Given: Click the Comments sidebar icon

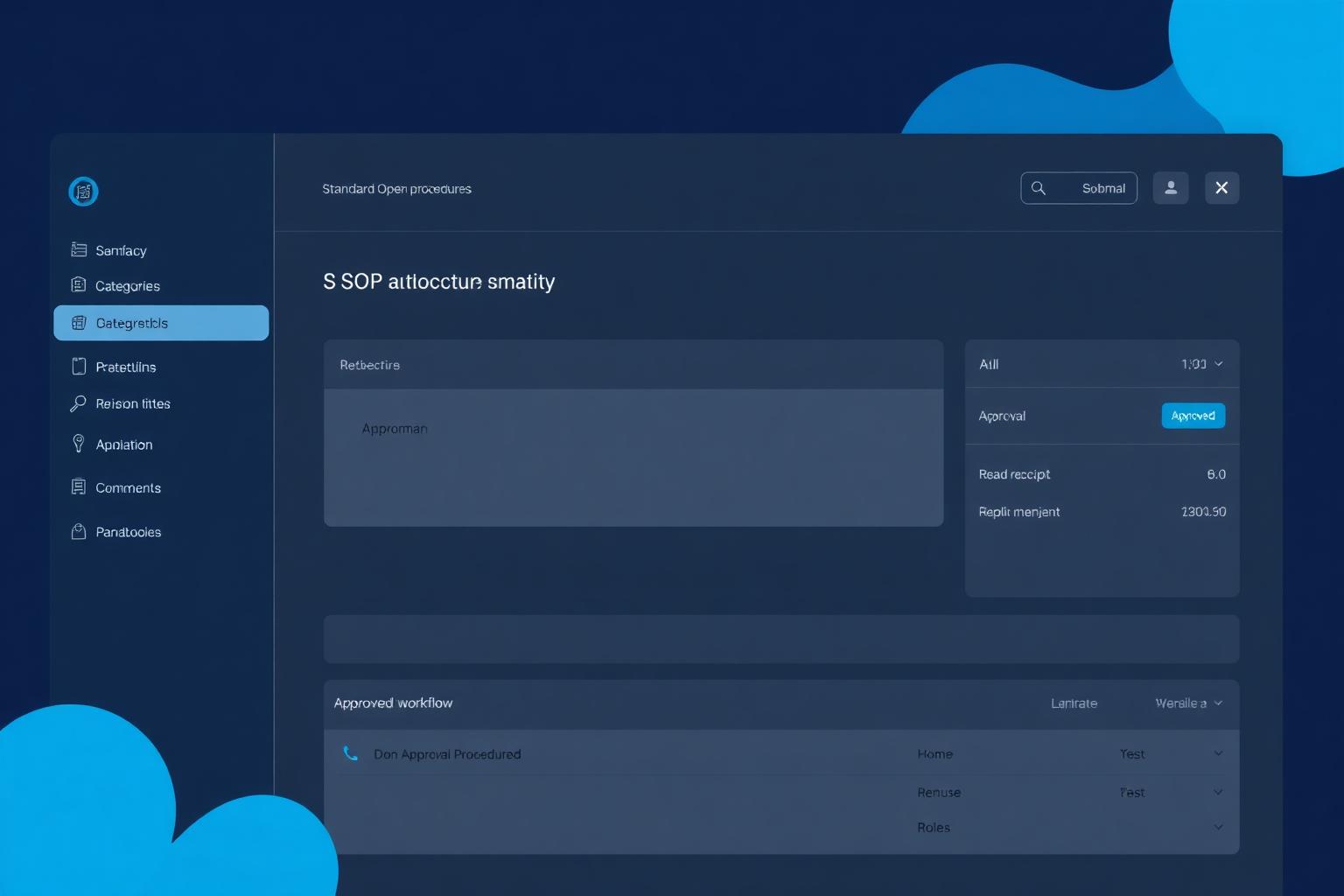Looking at the screenshot, I should pyautogui.click(x=79, y=486).
